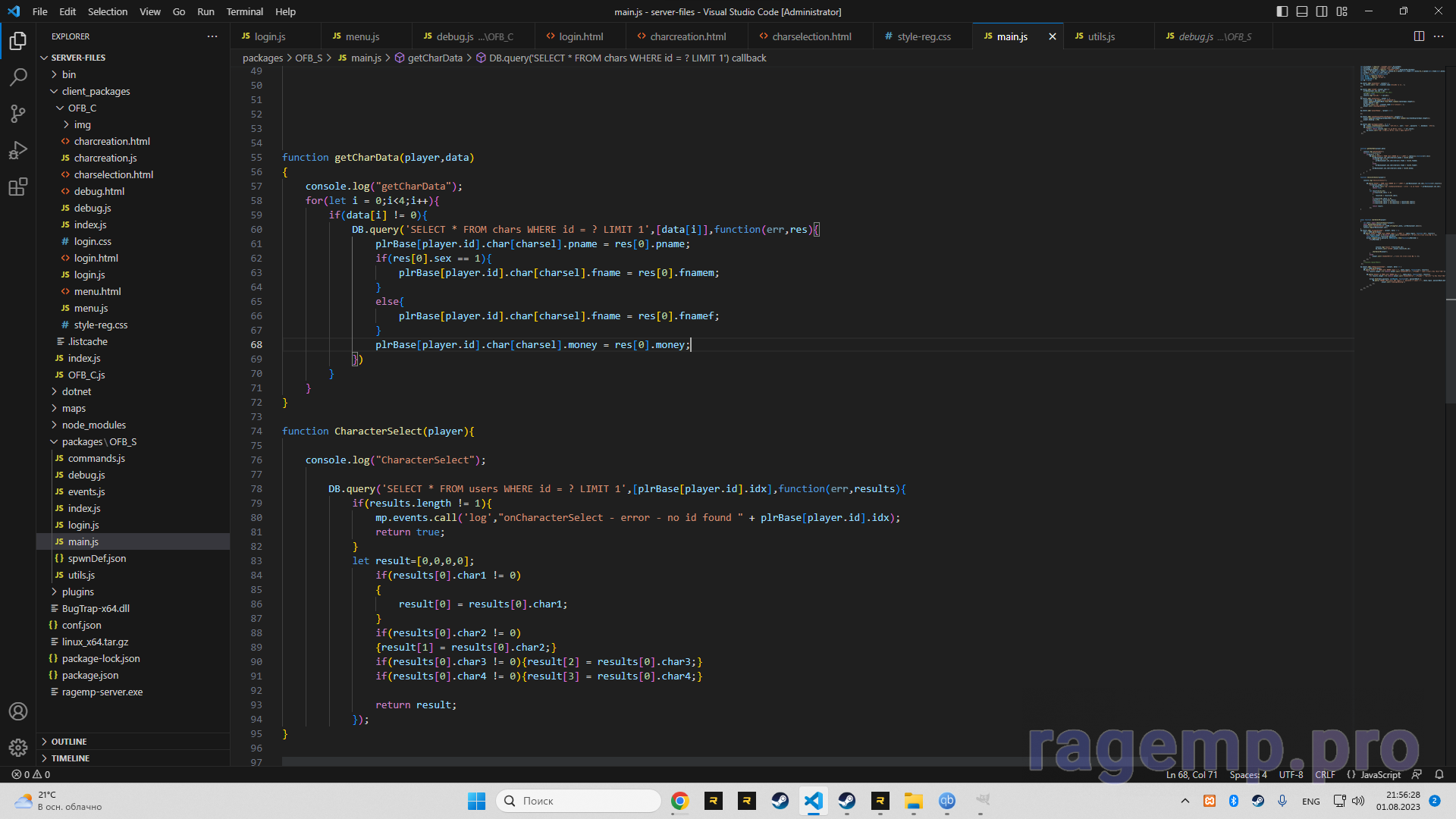Expand the TIMELINE section
1456x819 pixels.
[x=133, y=758]
